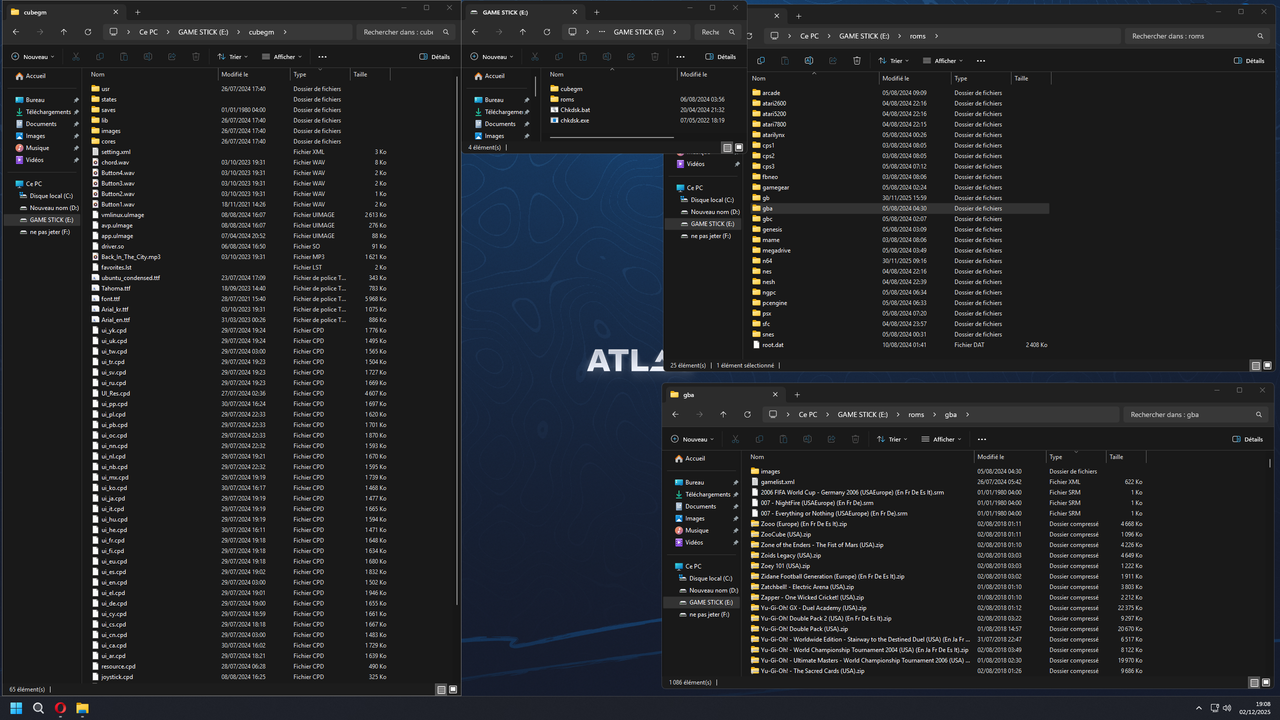
Task: Click the paste icon in gba window toolbar
Action: tap(783, 439)
